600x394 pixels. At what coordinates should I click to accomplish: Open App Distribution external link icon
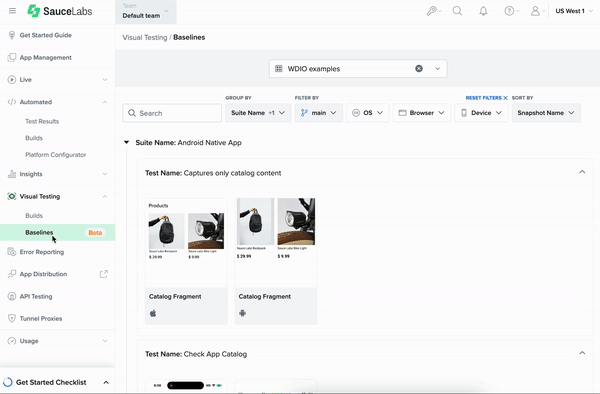(104, 274)
